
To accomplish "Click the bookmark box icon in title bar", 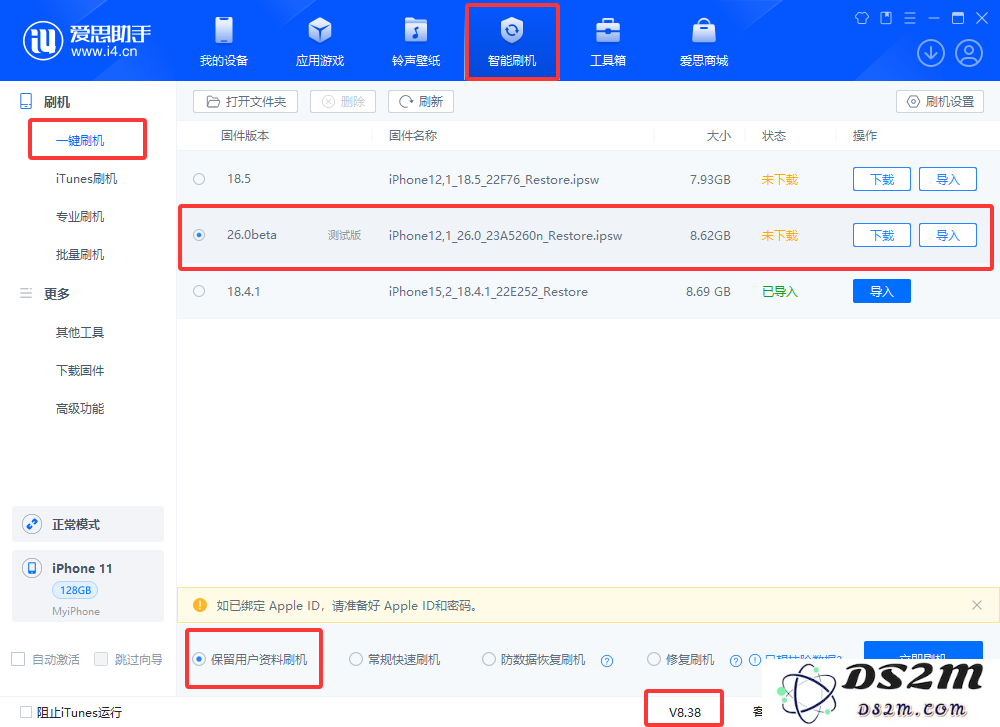I will pyautogui.click(x=886, y=18).
